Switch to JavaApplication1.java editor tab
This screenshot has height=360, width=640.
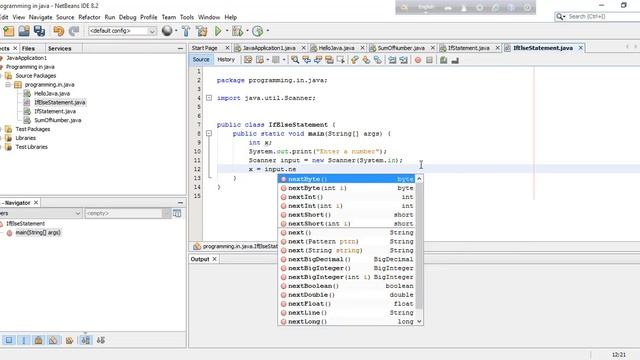(269, 48)
